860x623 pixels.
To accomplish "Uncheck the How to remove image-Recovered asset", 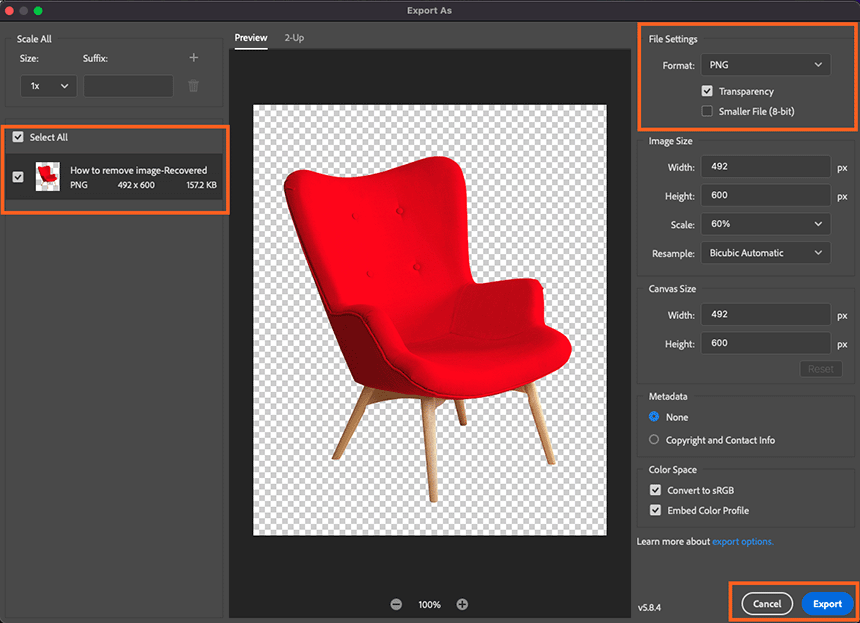I will tap(18, 177).
